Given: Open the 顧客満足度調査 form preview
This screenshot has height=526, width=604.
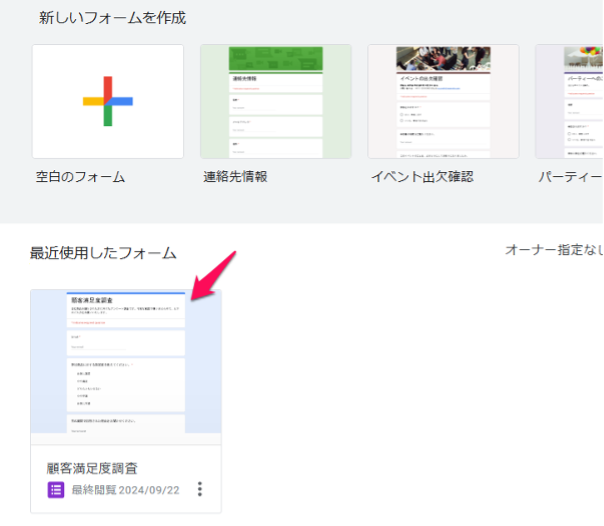Looking at the screenshot, I should tap(126, 367).
